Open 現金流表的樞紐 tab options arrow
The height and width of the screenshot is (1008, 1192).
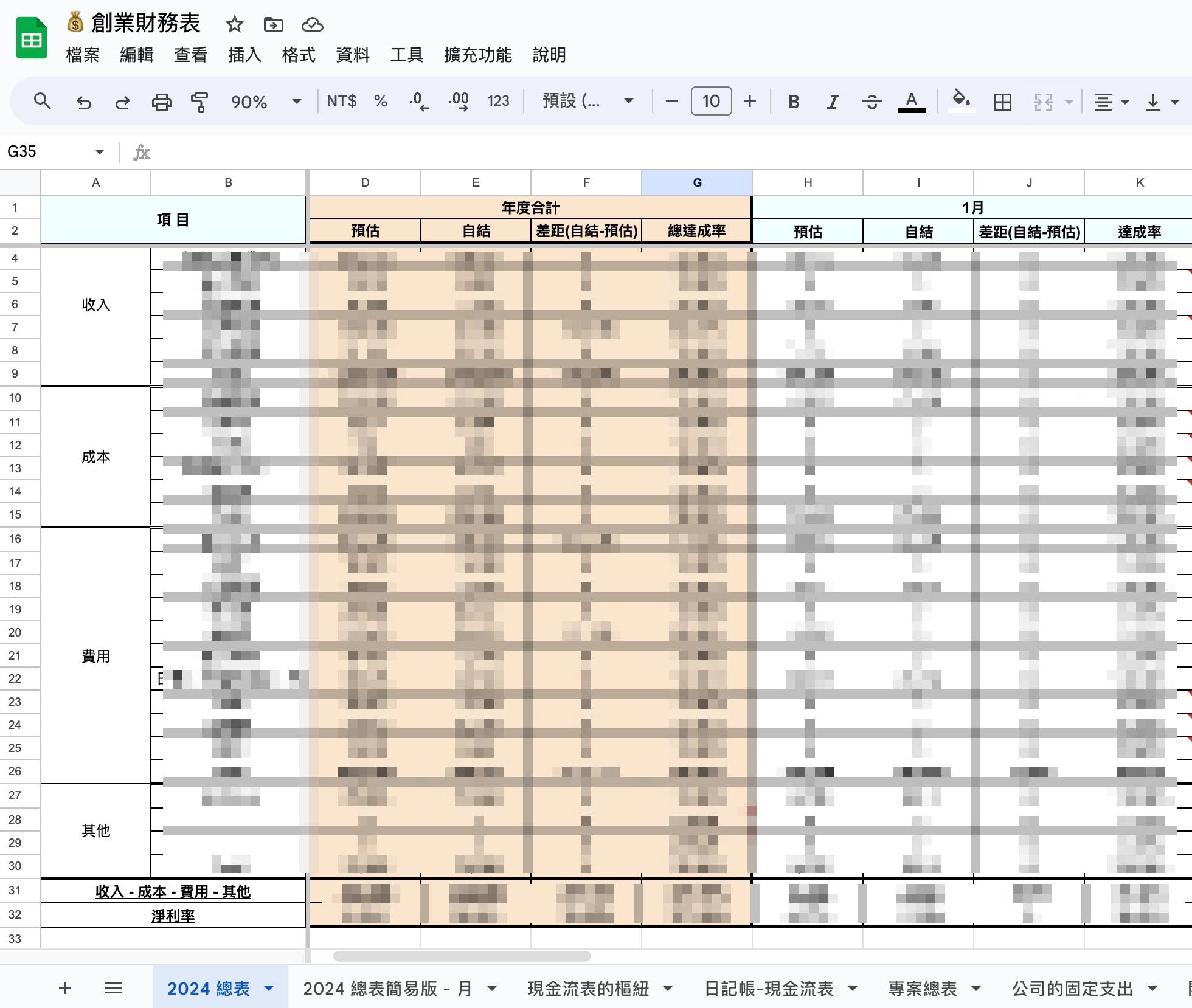pyautogui.click(x=668, y=989)
